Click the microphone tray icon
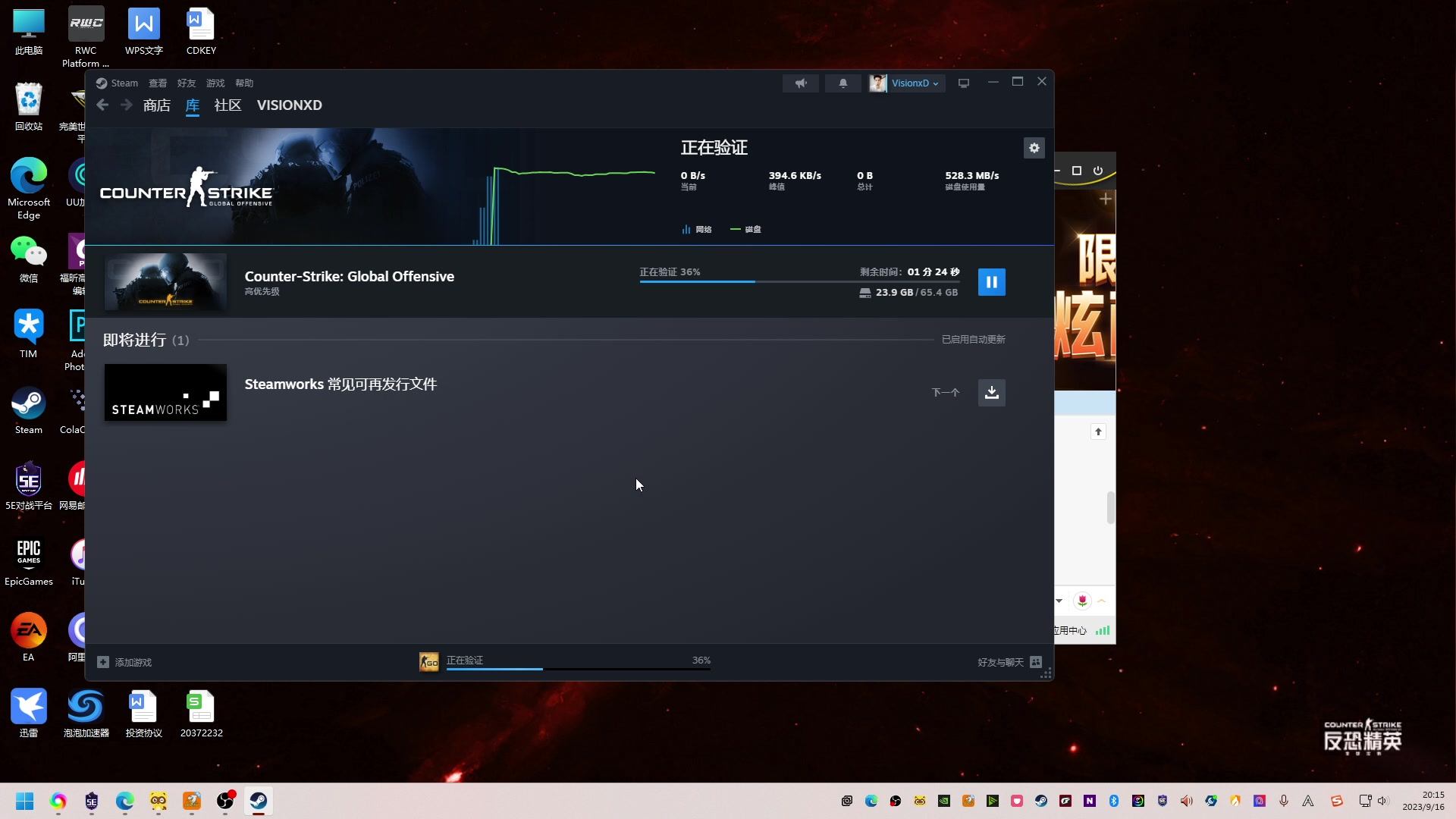The height and width of the screenshot is (819, 1456). click(x=1284, y=802)
